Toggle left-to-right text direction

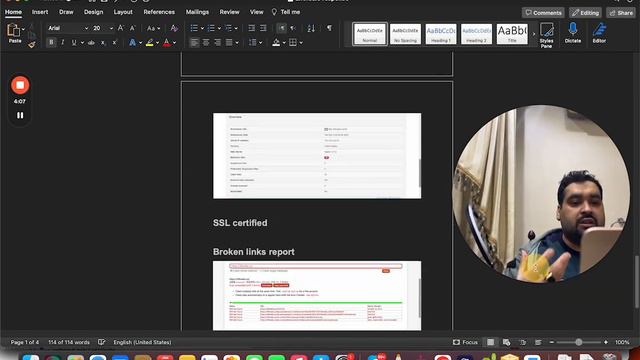[x=282, y=28]
